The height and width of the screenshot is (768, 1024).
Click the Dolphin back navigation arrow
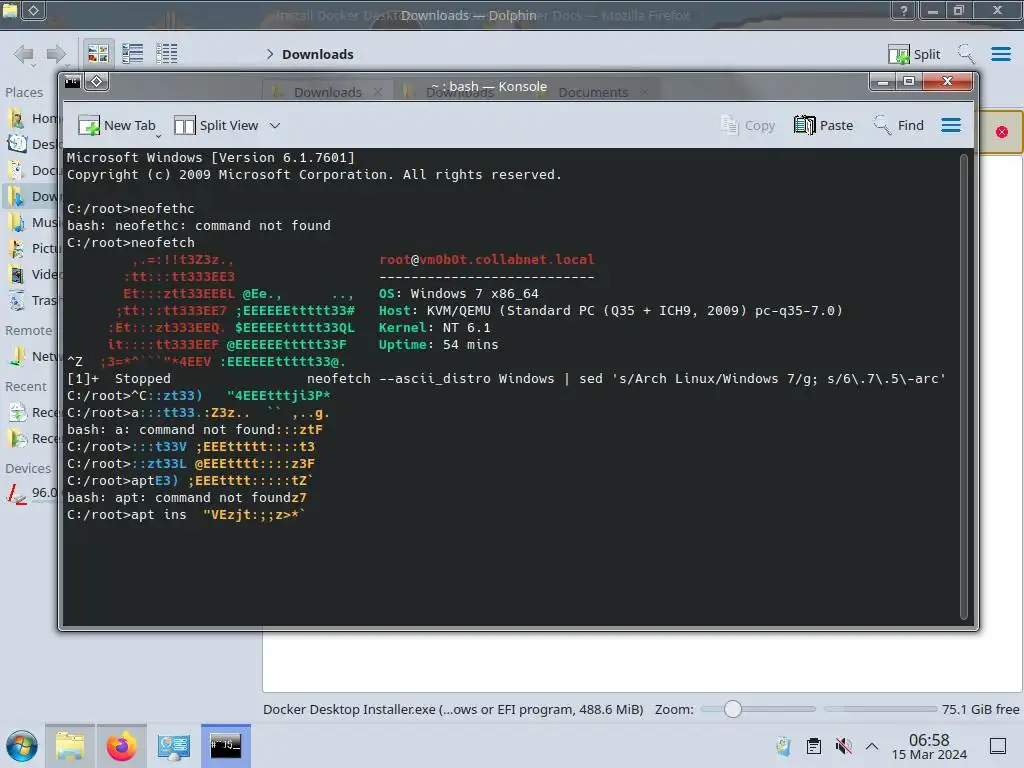[x=24, y=54]
